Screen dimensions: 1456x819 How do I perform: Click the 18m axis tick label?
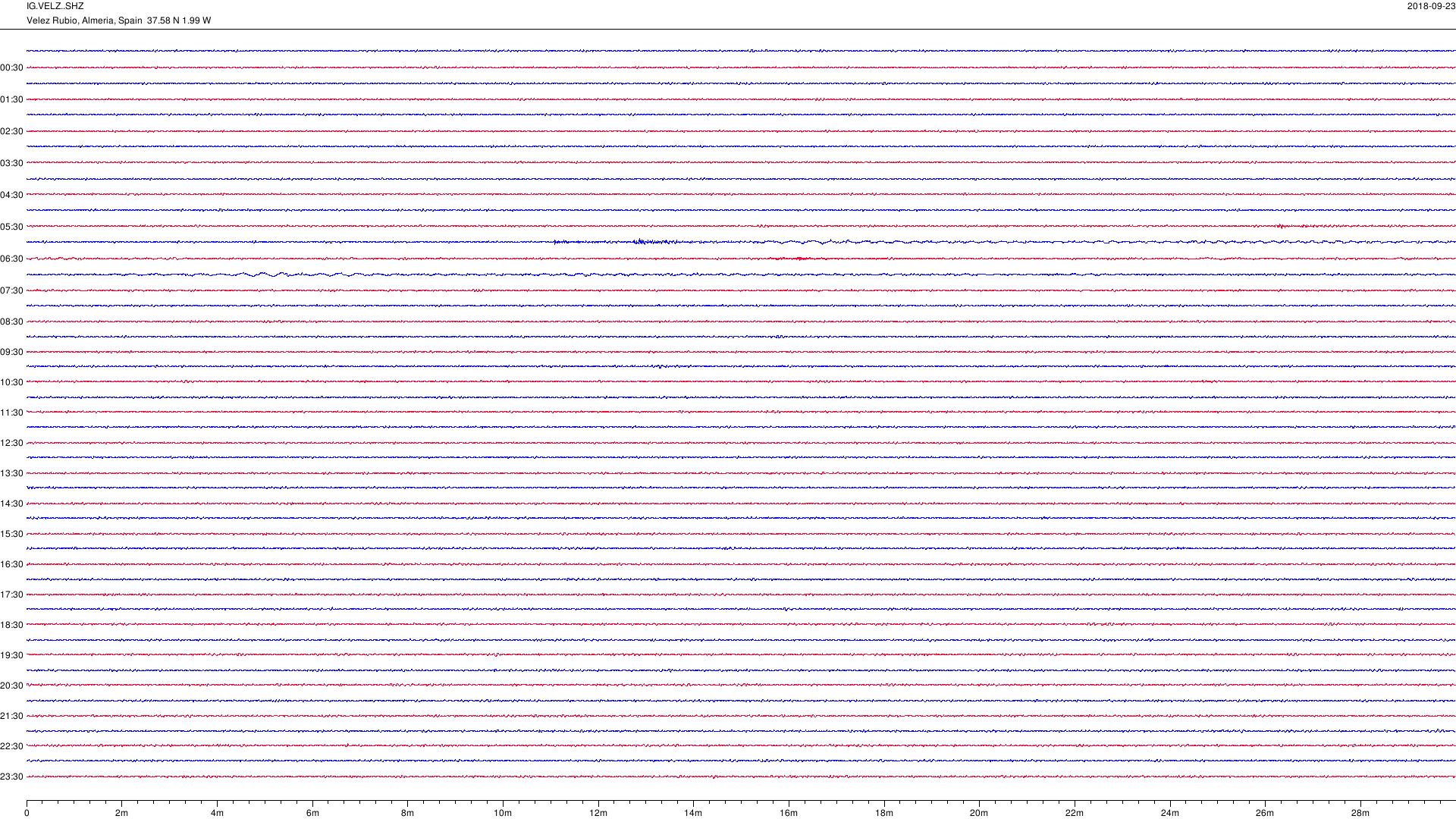[884, 813]
